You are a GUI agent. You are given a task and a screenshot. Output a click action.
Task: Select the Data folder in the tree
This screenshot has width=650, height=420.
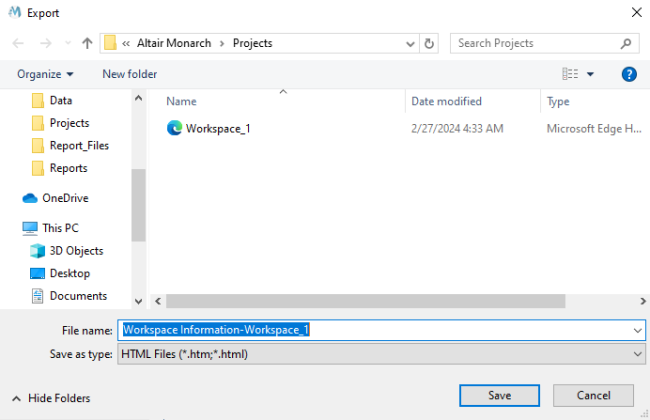61,100
